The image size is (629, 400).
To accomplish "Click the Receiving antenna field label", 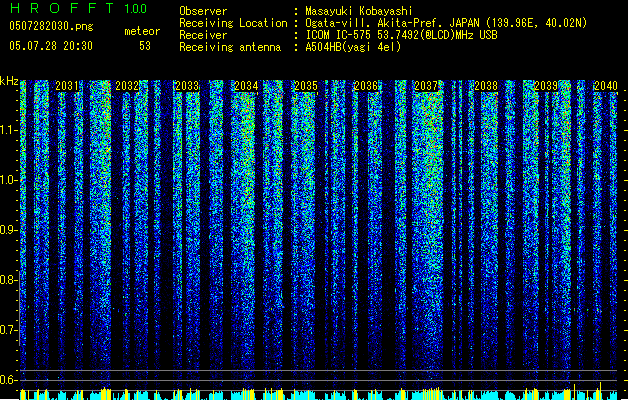I will click(x=230, y=47).
